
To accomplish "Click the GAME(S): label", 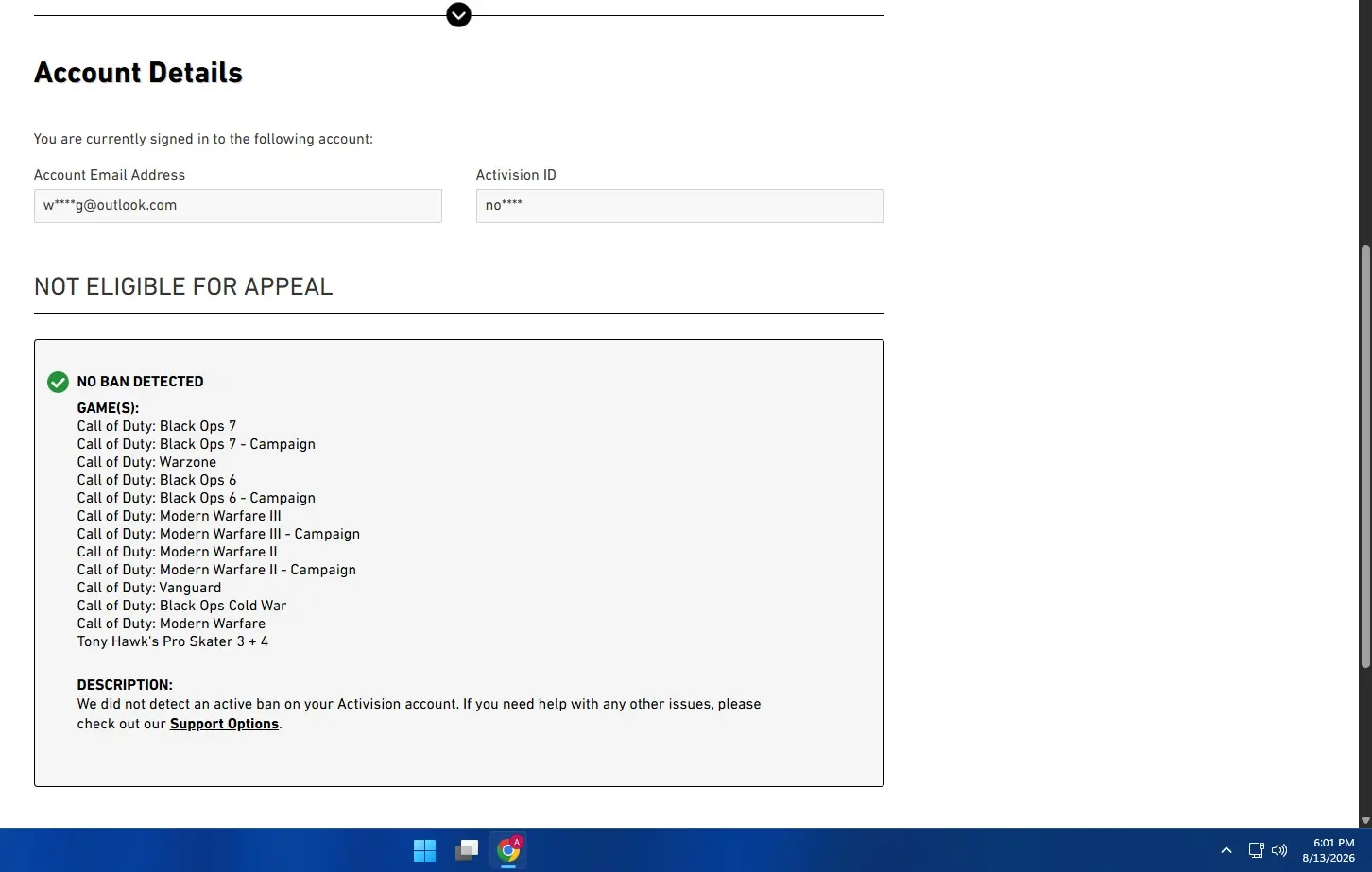I will pyautogui.click(x=108, y=408).
